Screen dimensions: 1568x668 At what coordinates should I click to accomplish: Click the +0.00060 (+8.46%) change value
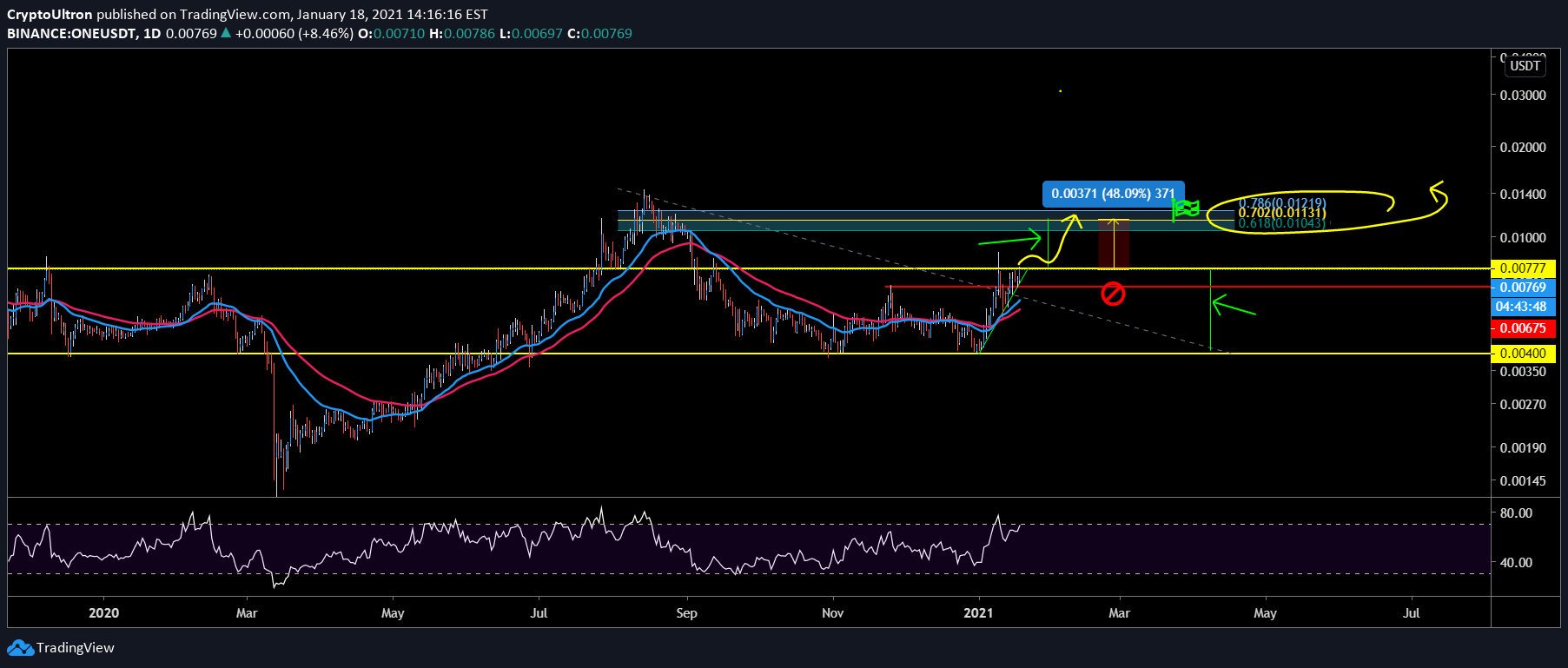point(294,33)
